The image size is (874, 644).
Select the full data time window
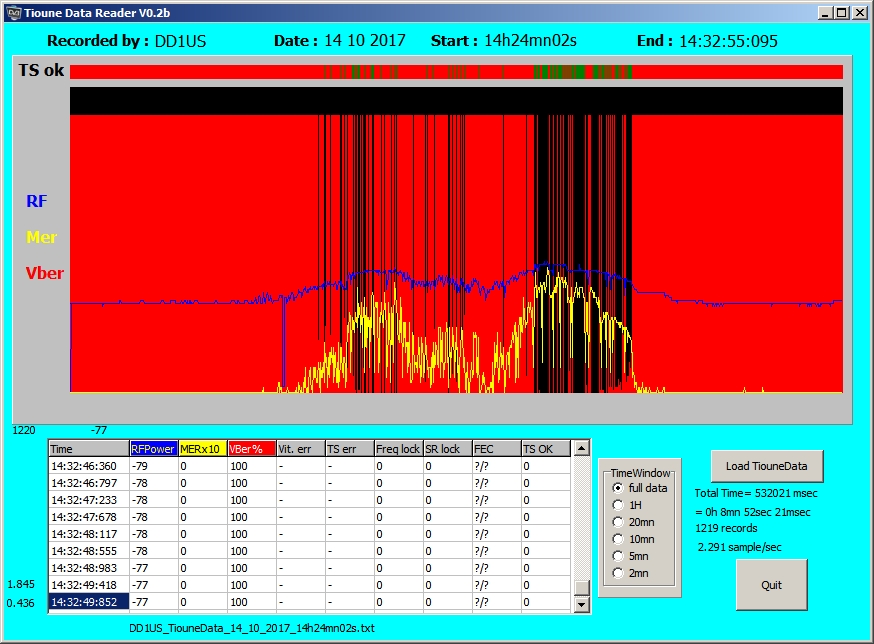click(x=618, y=487)
